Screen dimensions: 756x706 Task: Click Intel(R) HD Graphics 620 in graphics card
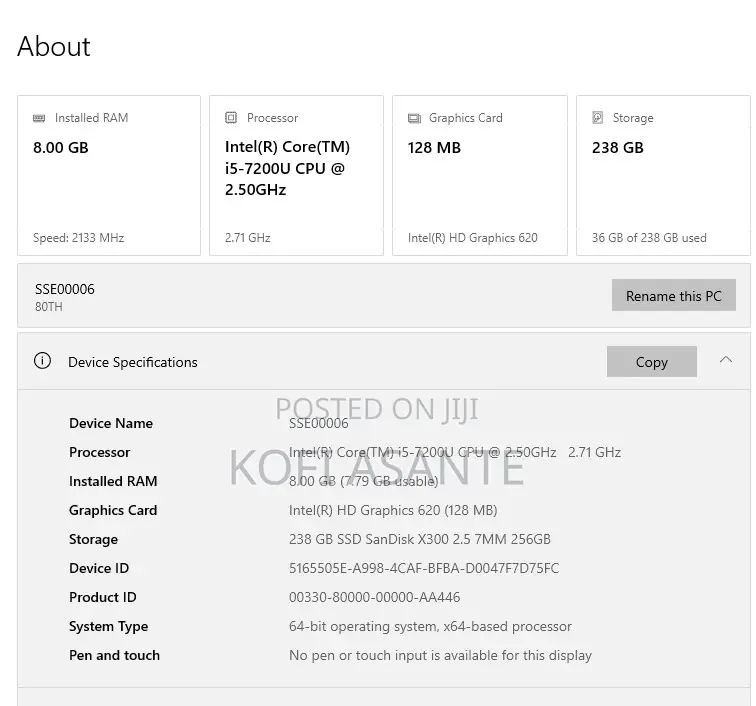(x=472, y=238)
